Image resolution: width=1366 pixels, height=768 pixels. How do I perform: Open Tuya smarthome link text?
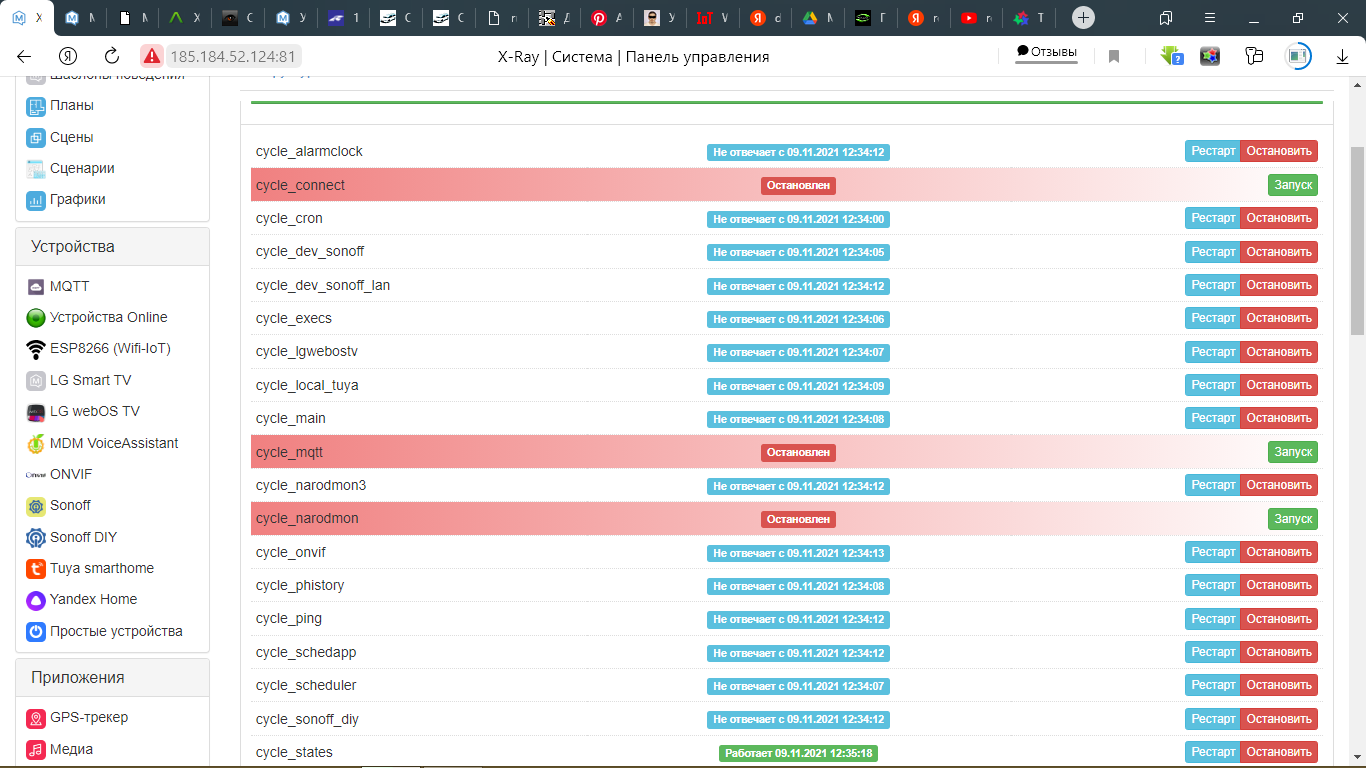coord(102,569)
